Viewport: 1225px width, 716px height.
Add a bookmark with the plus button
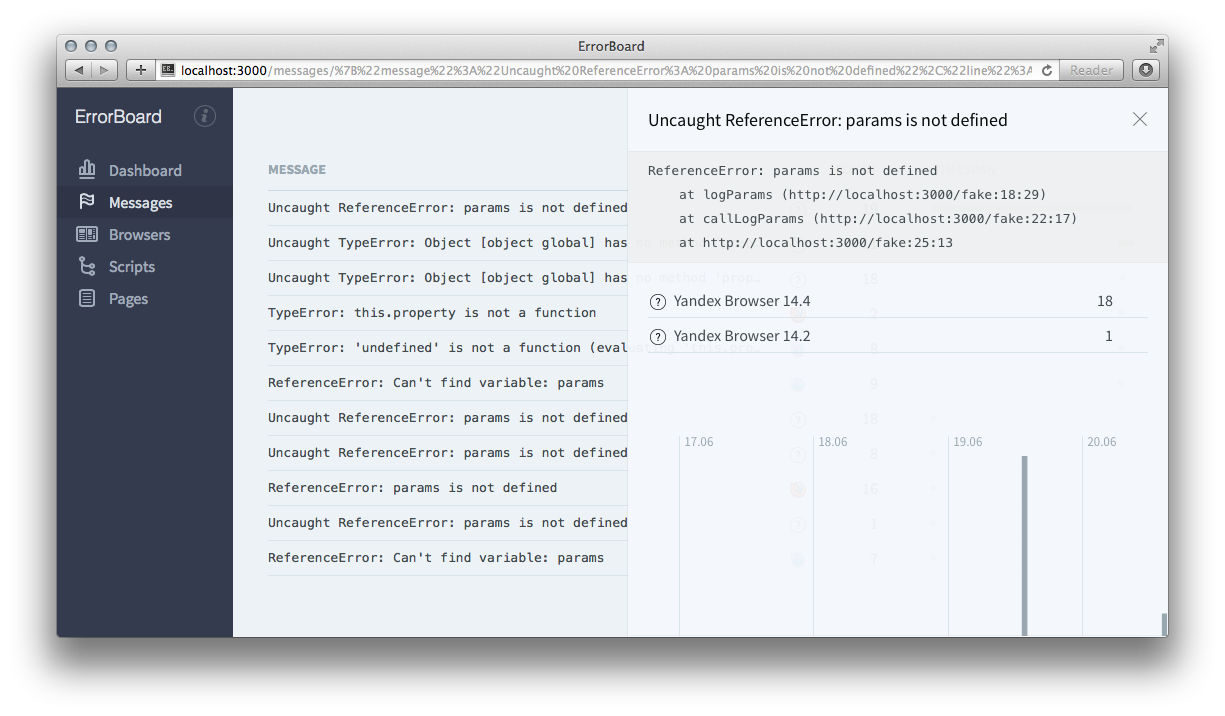tap(140, 70)
